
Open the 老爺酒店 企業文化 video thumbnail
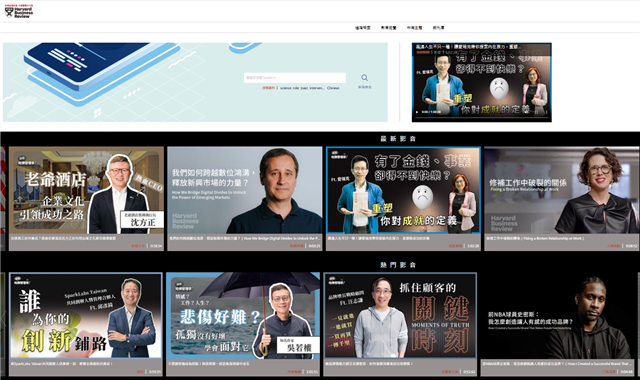[86, 190]
